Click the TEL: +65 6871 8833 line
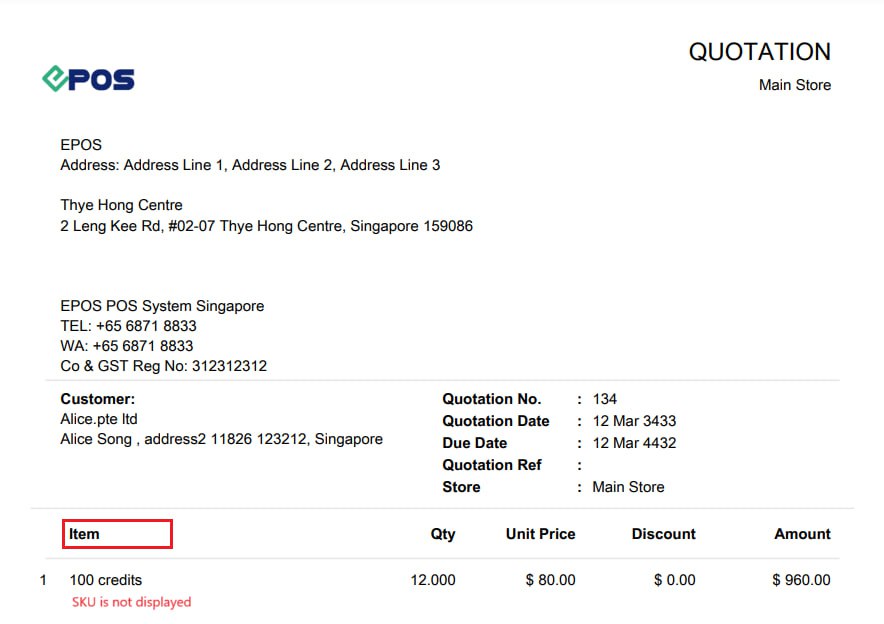Screen dimensions: 884x624 pyautogui.click(x=129, y=326)
